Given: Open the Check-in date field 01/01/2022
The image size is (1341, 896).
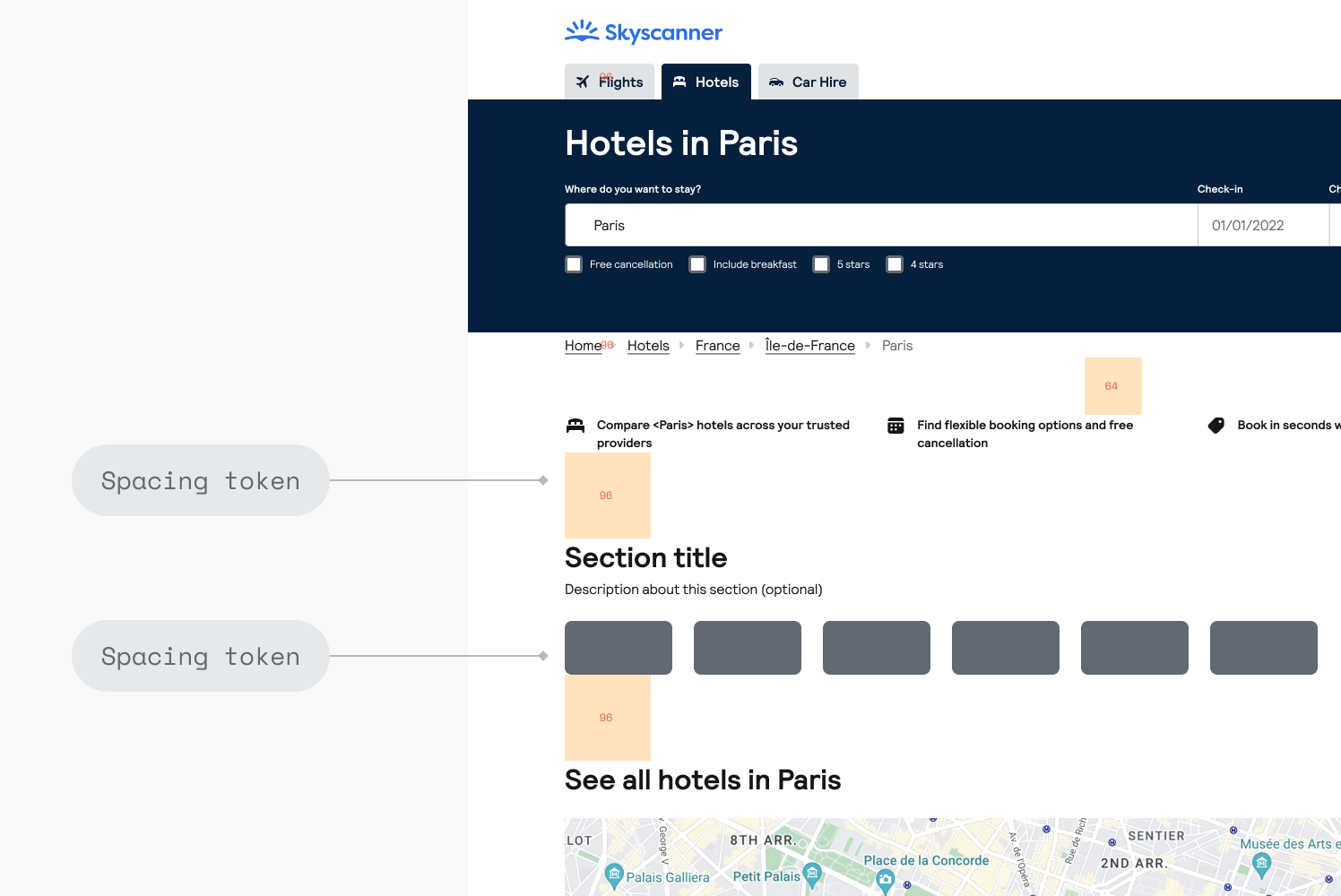Looking at the screenshot, I should [x=1263, y=225].
